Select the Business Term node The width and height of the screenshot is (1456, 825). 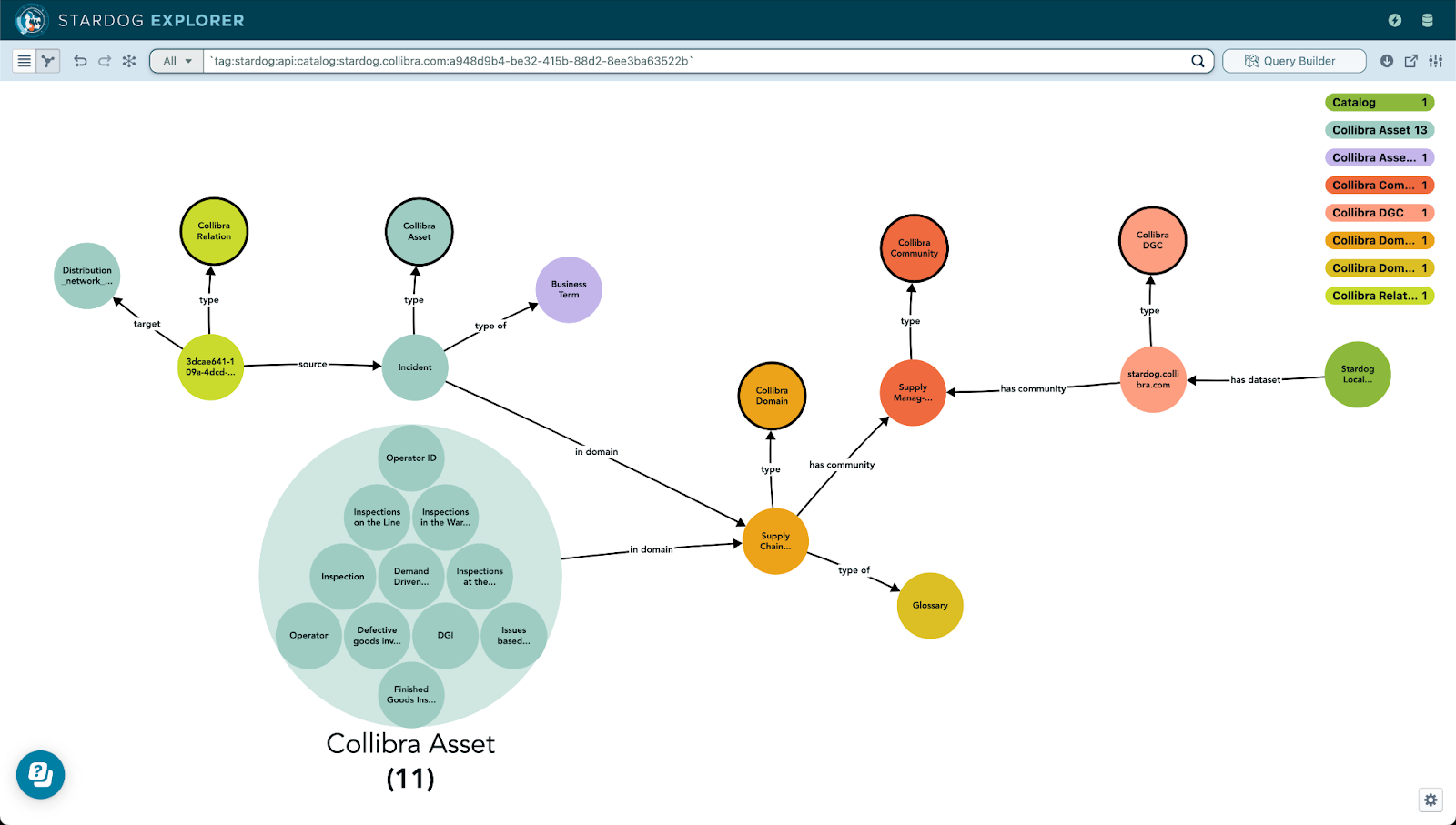pos(569,289)
